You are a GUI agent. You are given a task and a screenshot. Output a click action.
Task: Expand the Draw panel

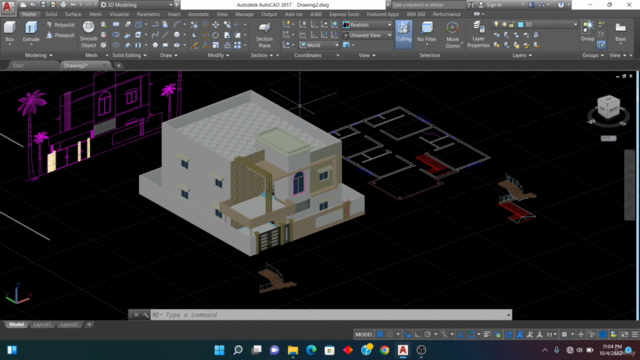pos(169,55)
